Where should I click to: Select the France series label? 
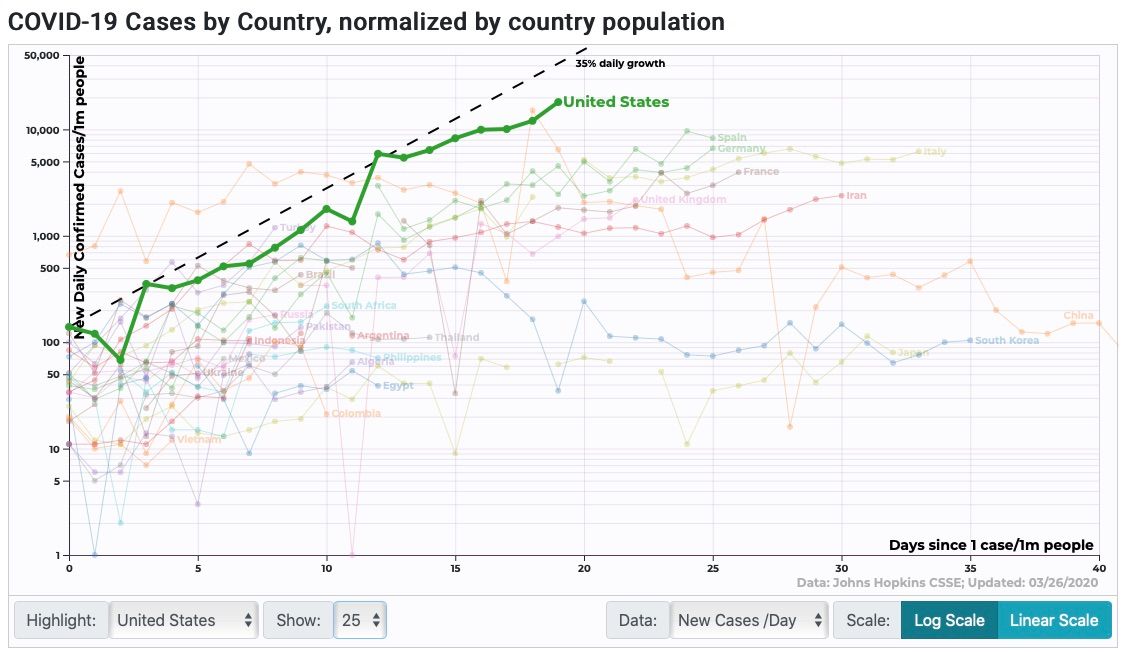(760, 172)
